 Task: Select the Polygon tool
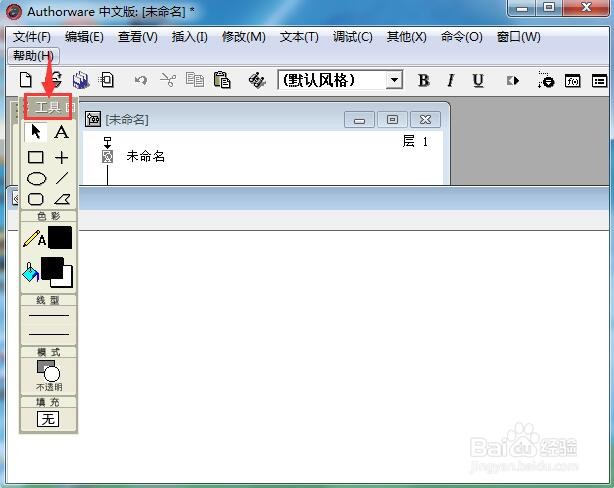pos(62,199)
